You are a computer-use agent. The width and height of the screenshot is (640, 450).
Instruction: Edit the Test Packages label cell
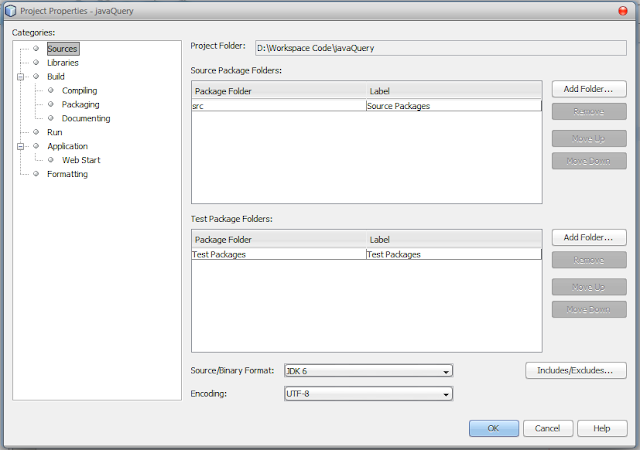(454, 254)
